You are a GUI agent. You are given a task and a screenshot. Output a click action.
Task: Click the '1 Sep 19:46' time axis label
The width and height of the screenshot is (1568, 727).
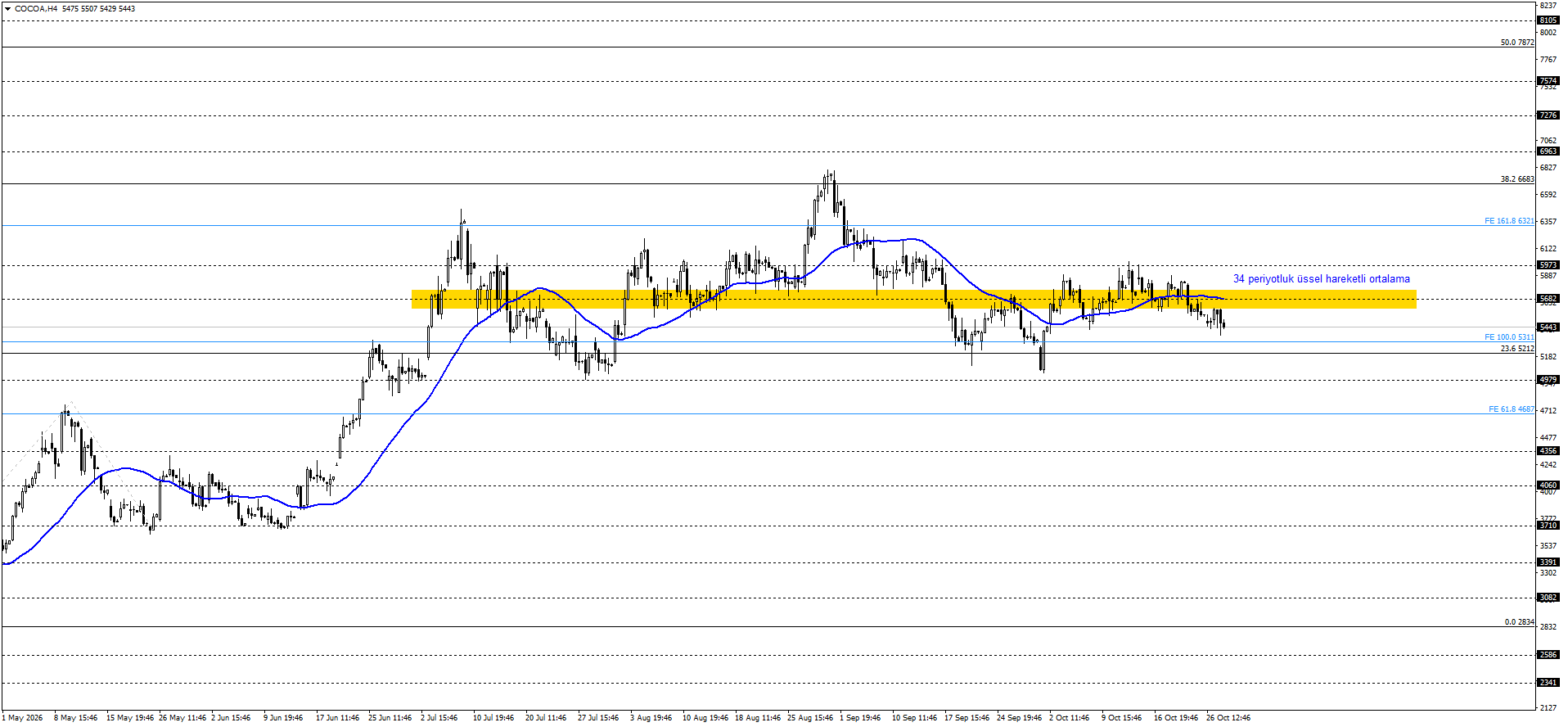pos(860,718)
